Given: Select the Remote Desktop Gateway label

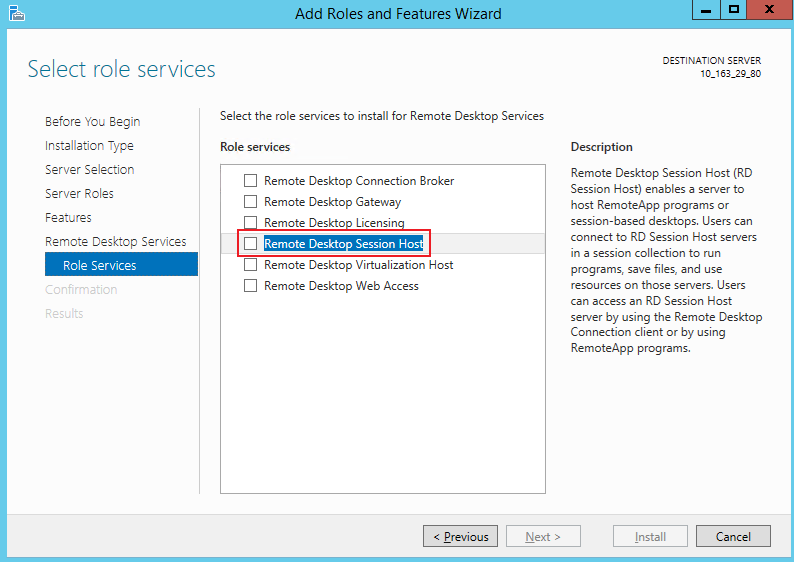Looking at the screenshot, I should coord(333,202).
